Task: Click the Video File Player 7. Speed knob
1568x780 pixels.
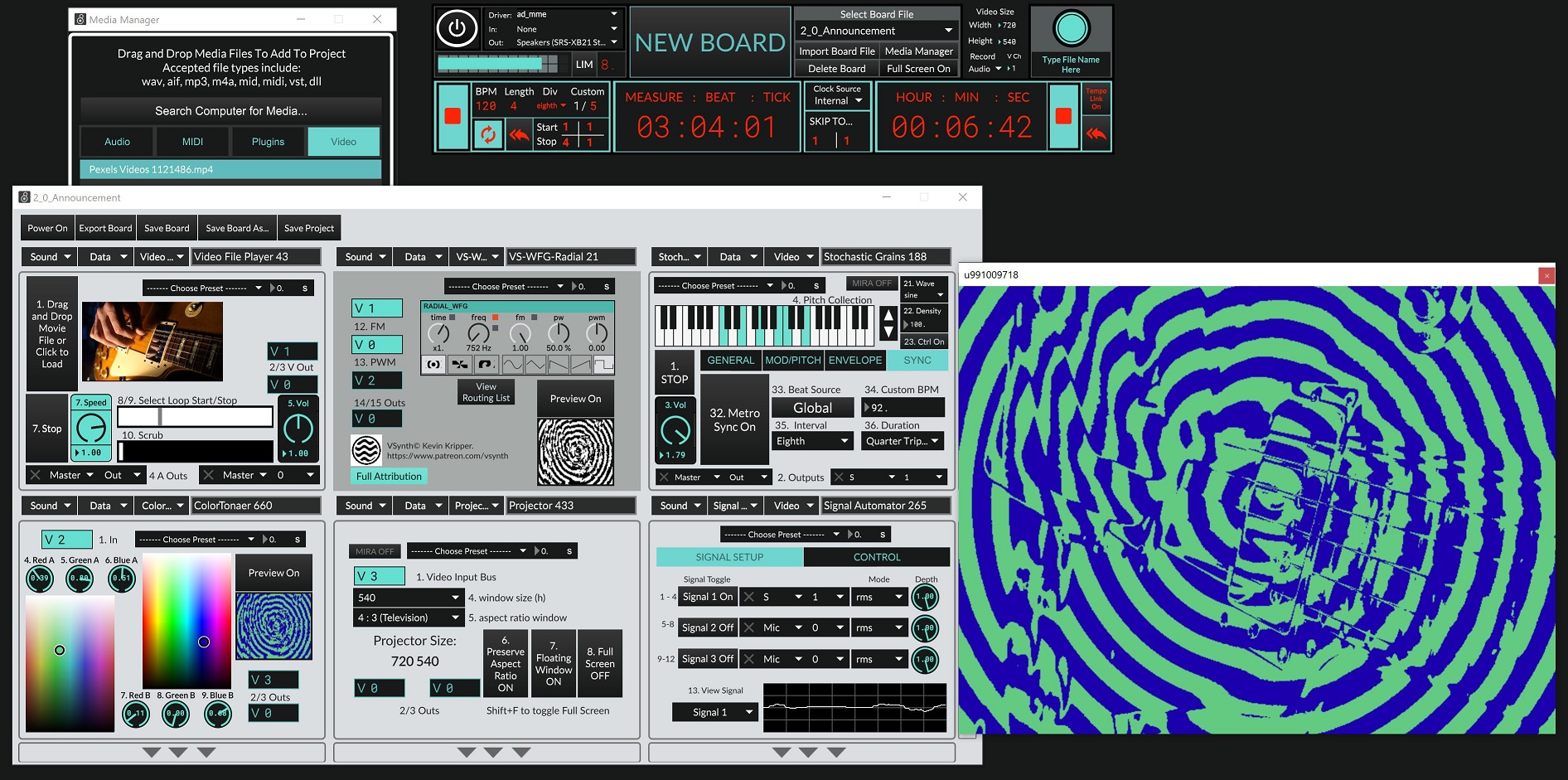Action: coord(90,428)
